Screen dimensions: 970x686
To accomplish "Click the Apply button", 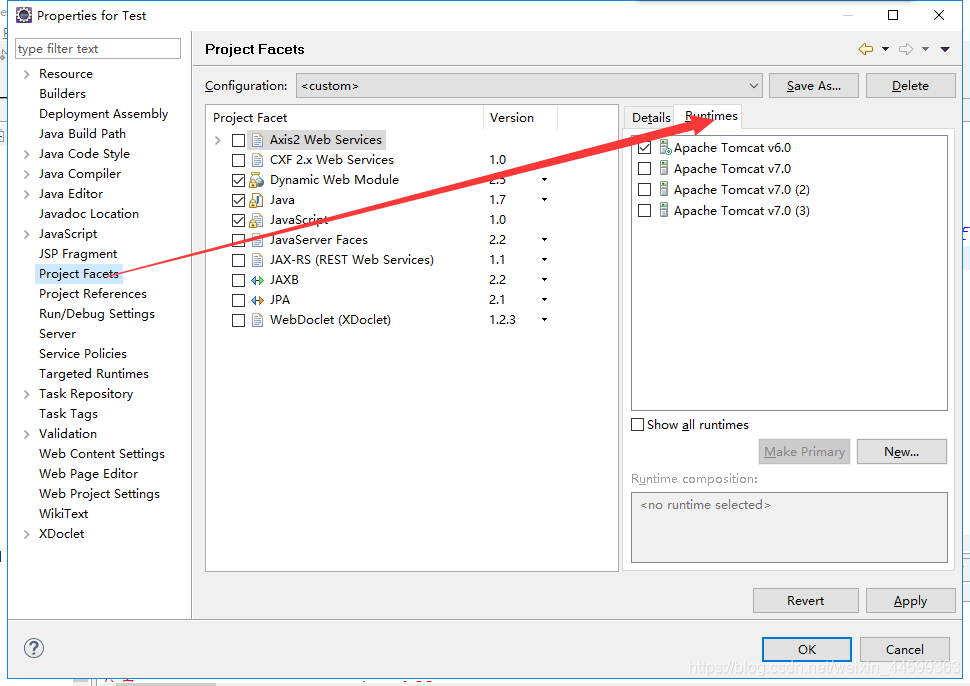I will (x=910, y=601).
